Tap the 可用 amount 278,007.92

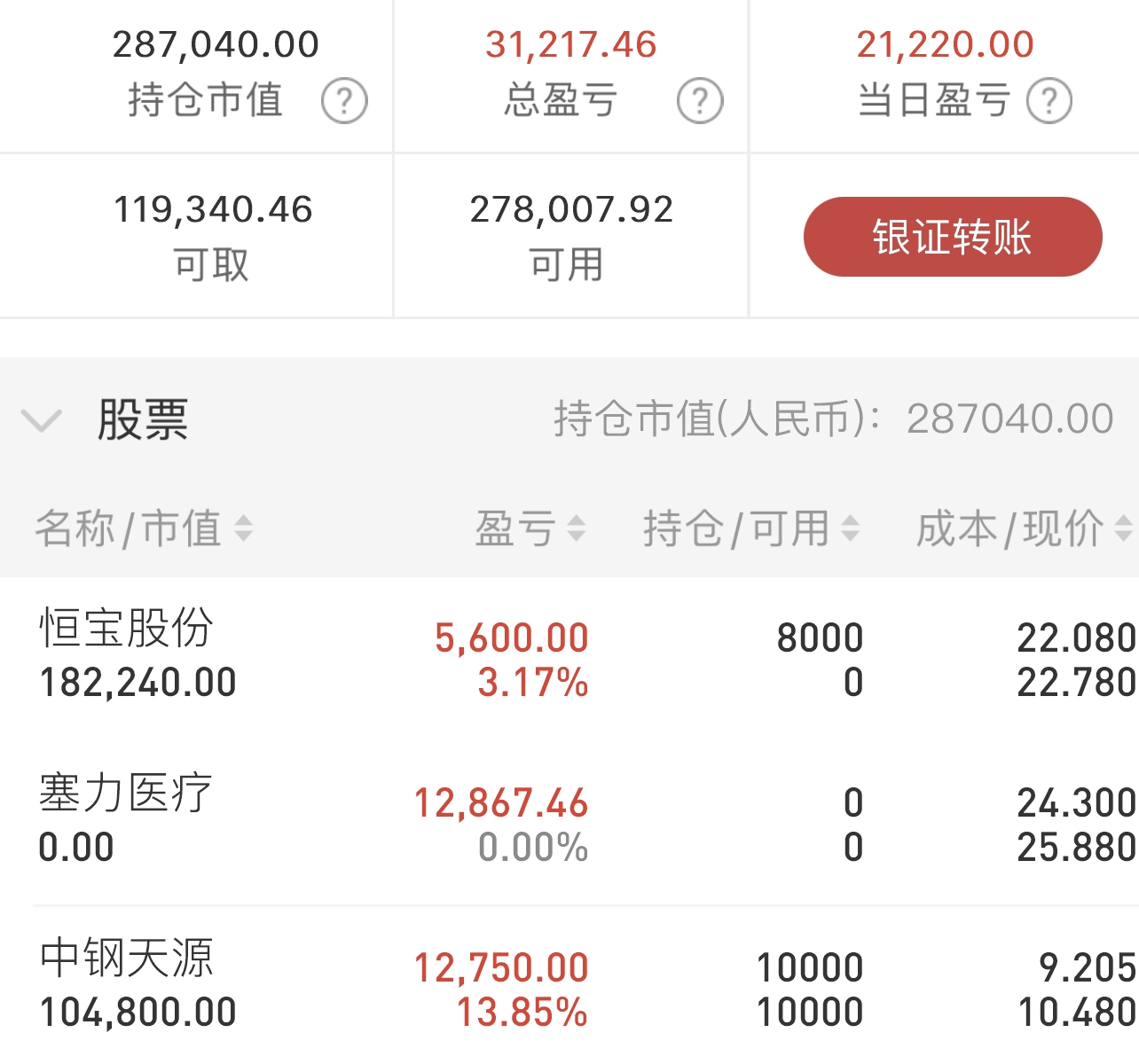571,210
